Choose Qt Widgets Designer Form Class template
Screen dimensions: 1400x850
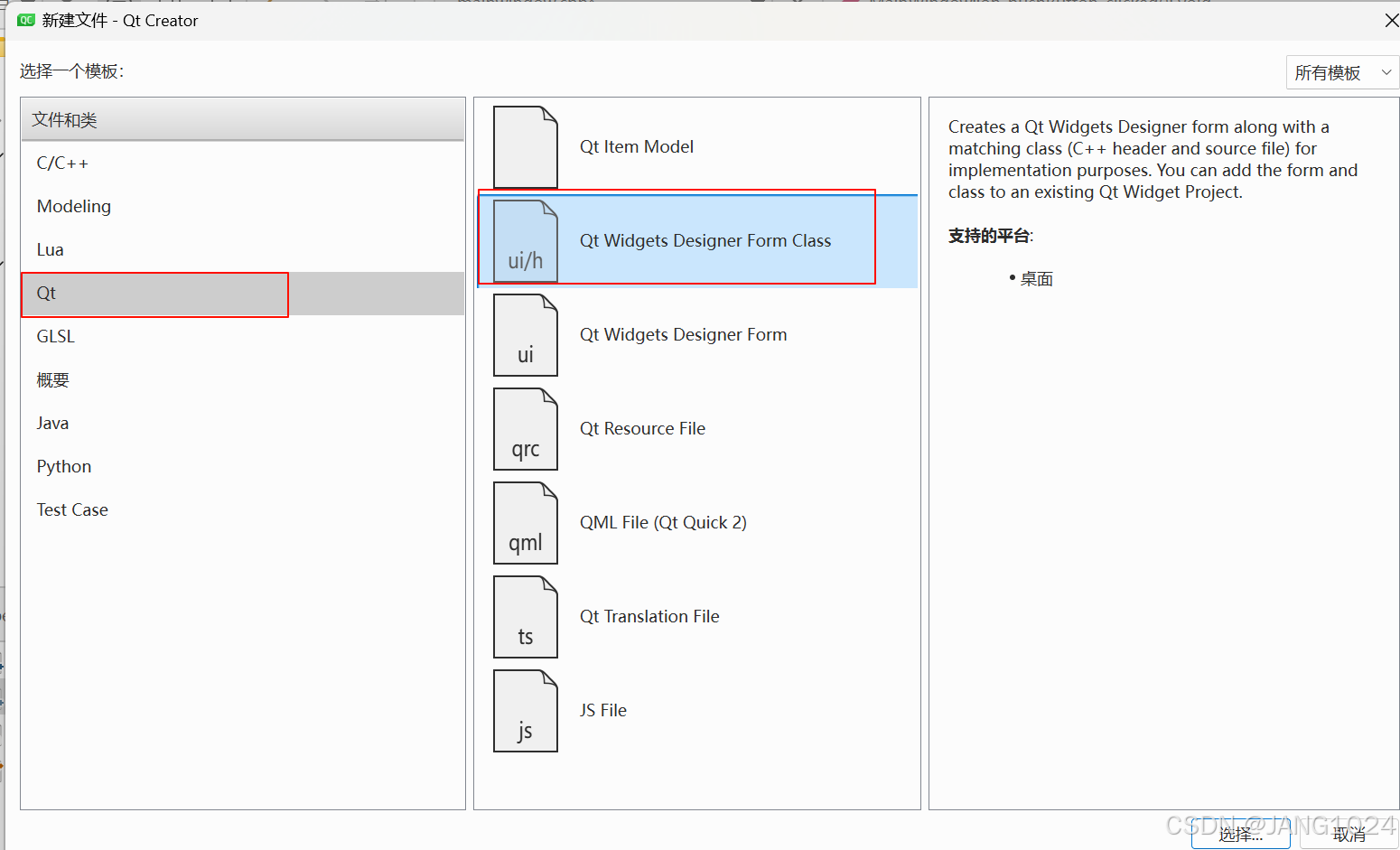(697, 241)
